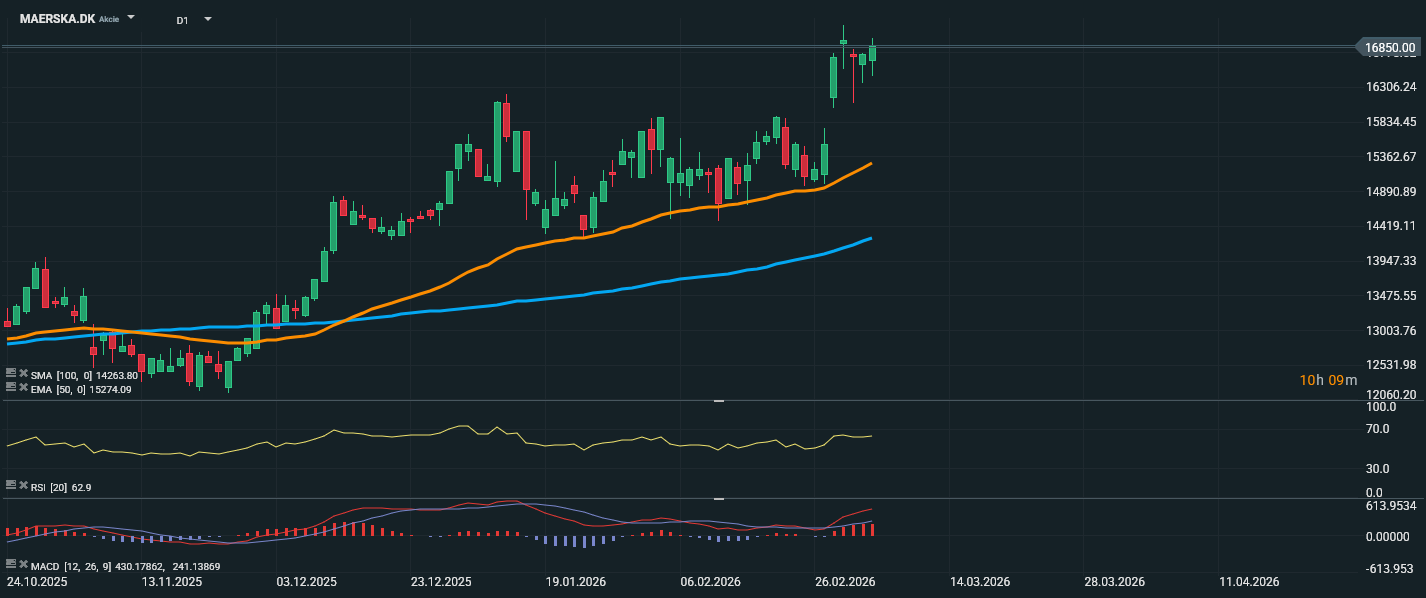This screenshot has width=1426, height=598.
Task: Open settings icon for EMA indicator
Action: pos(11,388)
